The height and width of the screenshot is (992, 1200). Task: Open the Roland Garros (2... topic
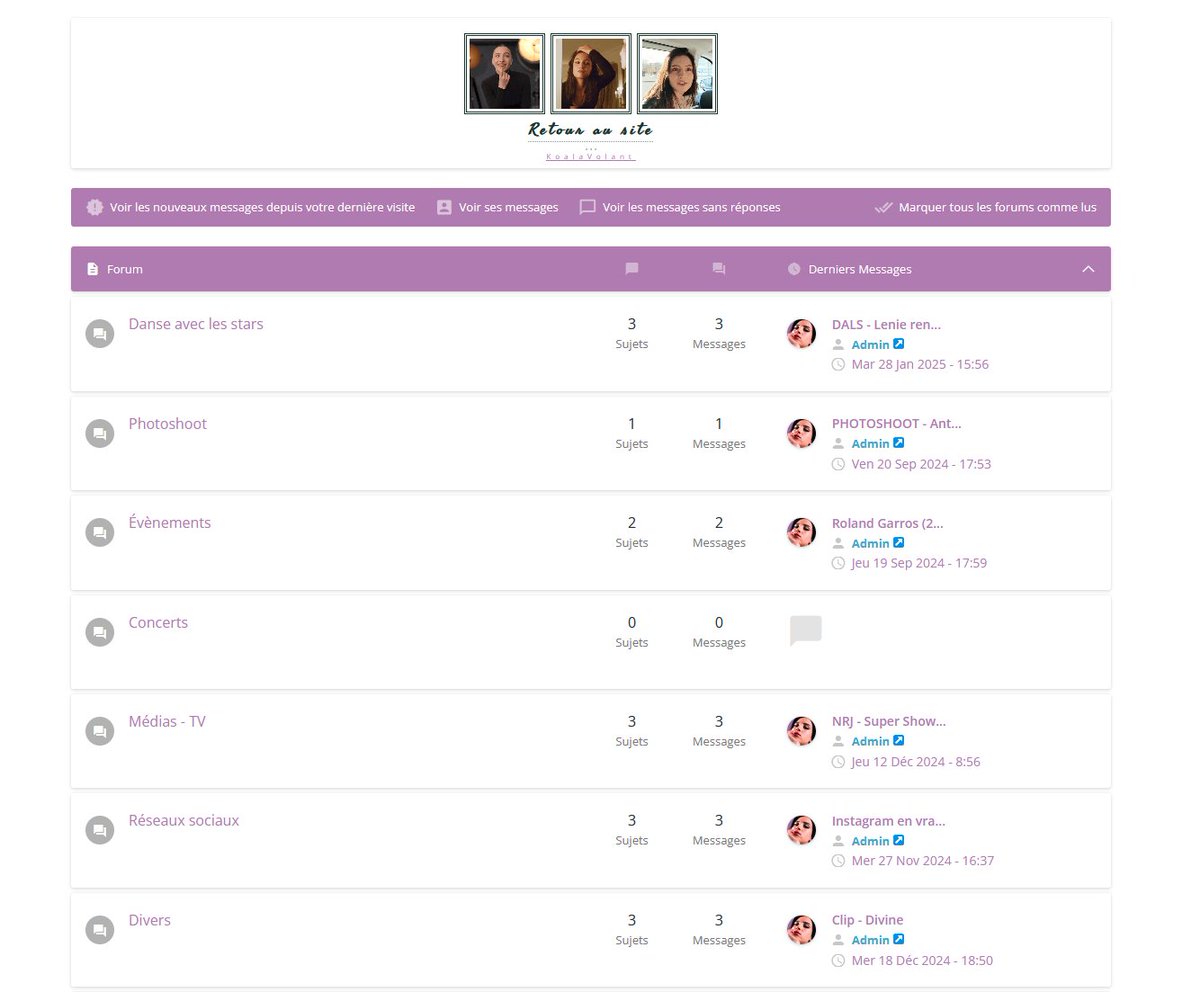[888, 523]
